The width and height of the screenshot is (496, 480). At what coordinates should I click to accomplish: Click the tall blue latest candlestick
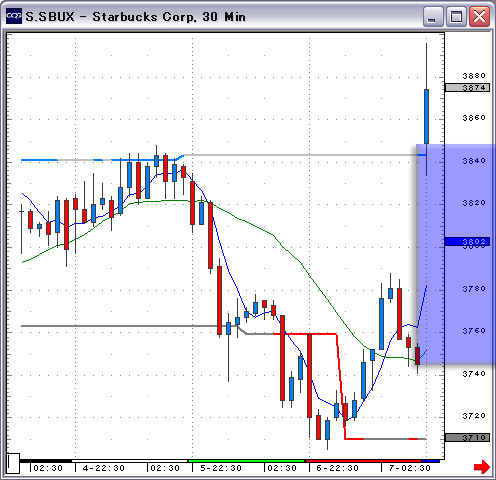point(426,116)
